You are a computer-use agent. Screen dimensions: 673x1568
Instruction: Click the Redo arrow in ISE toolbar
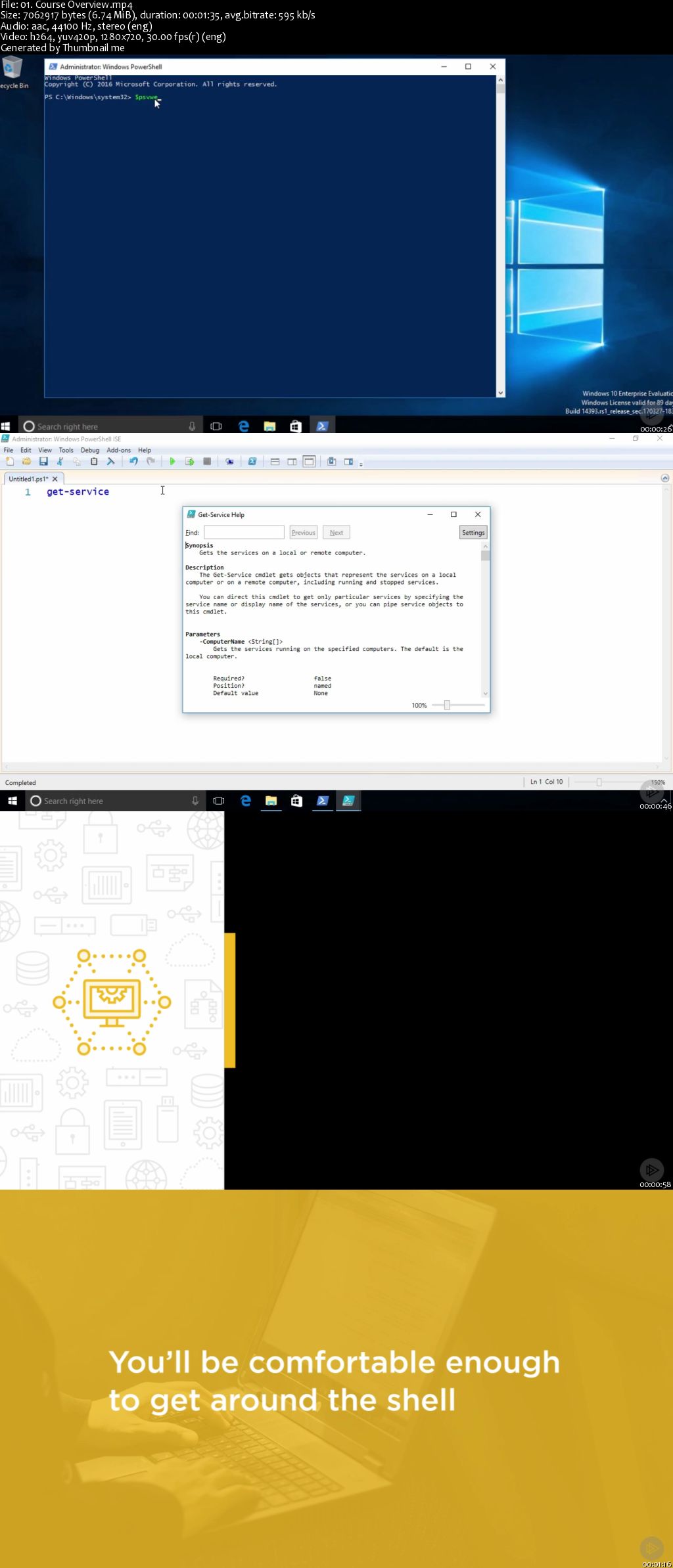(151, 462)
